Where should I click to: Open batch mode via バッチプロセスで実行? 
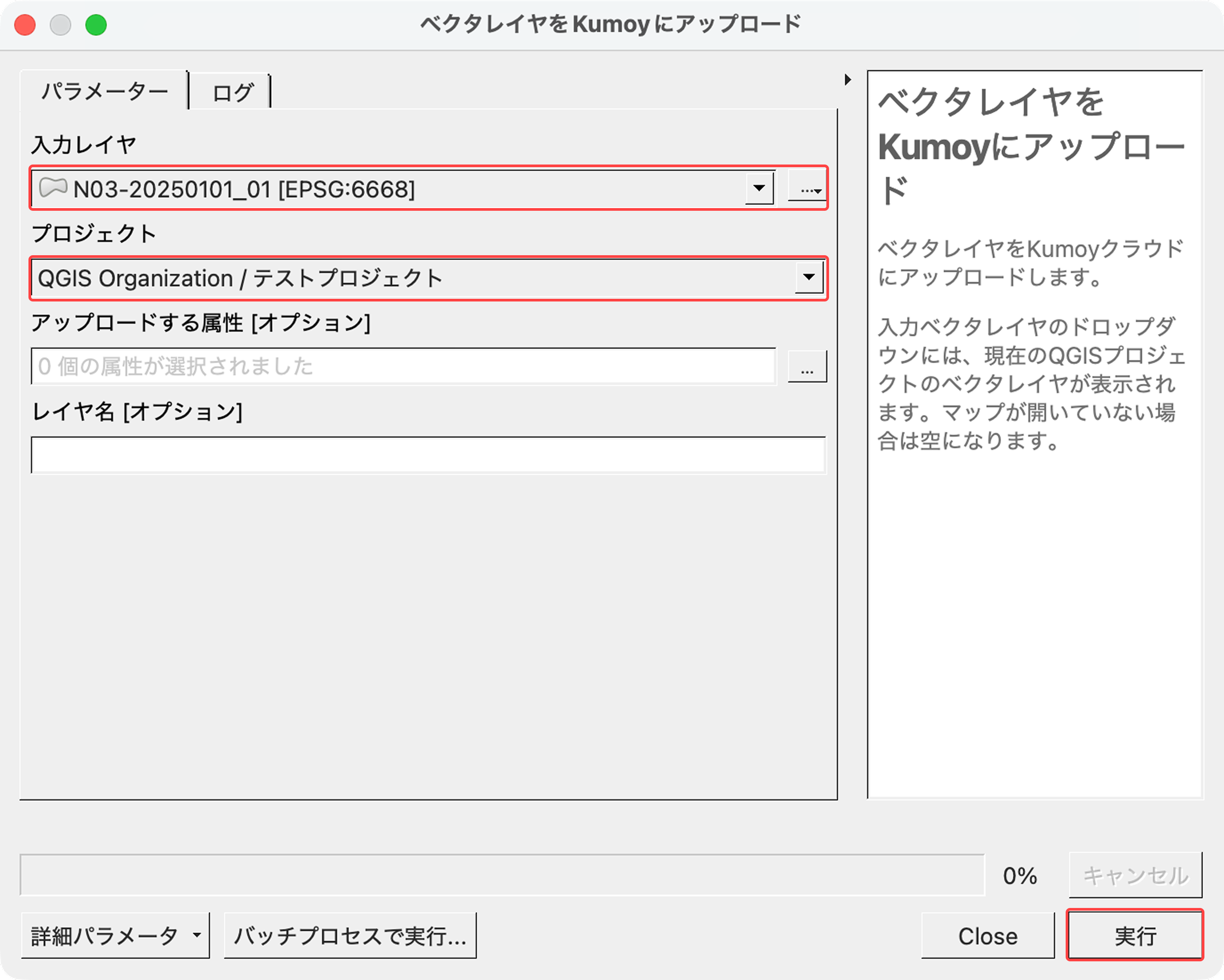pos(350,935)
